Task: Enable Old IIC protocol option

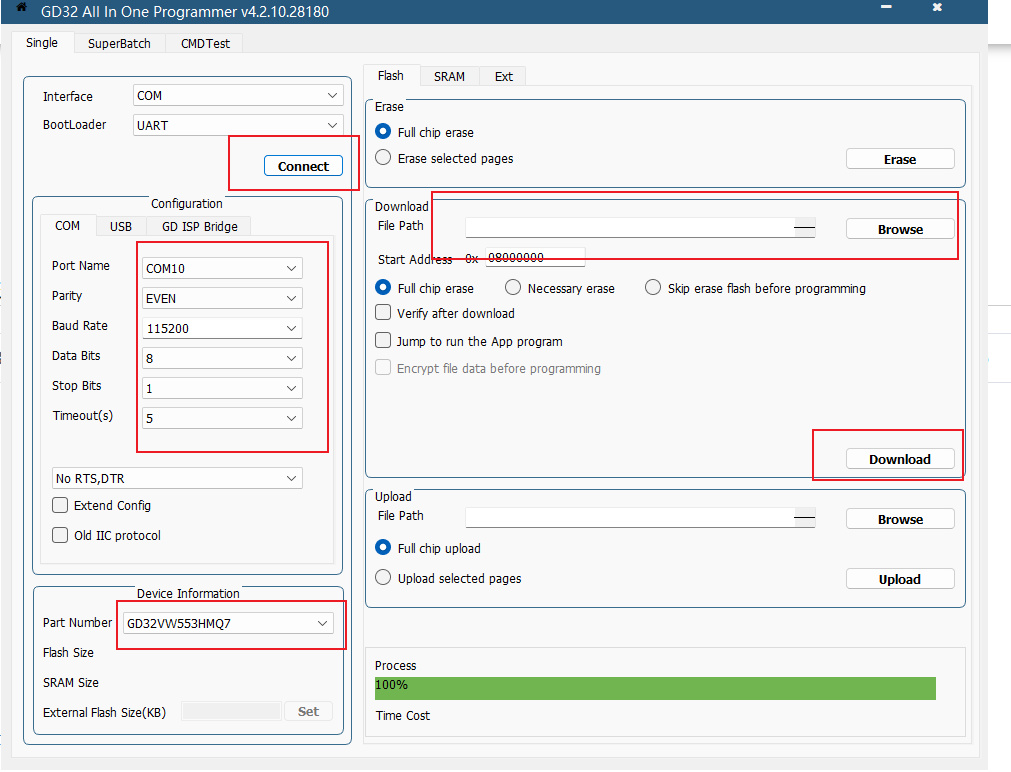Action: click(61, 536)
